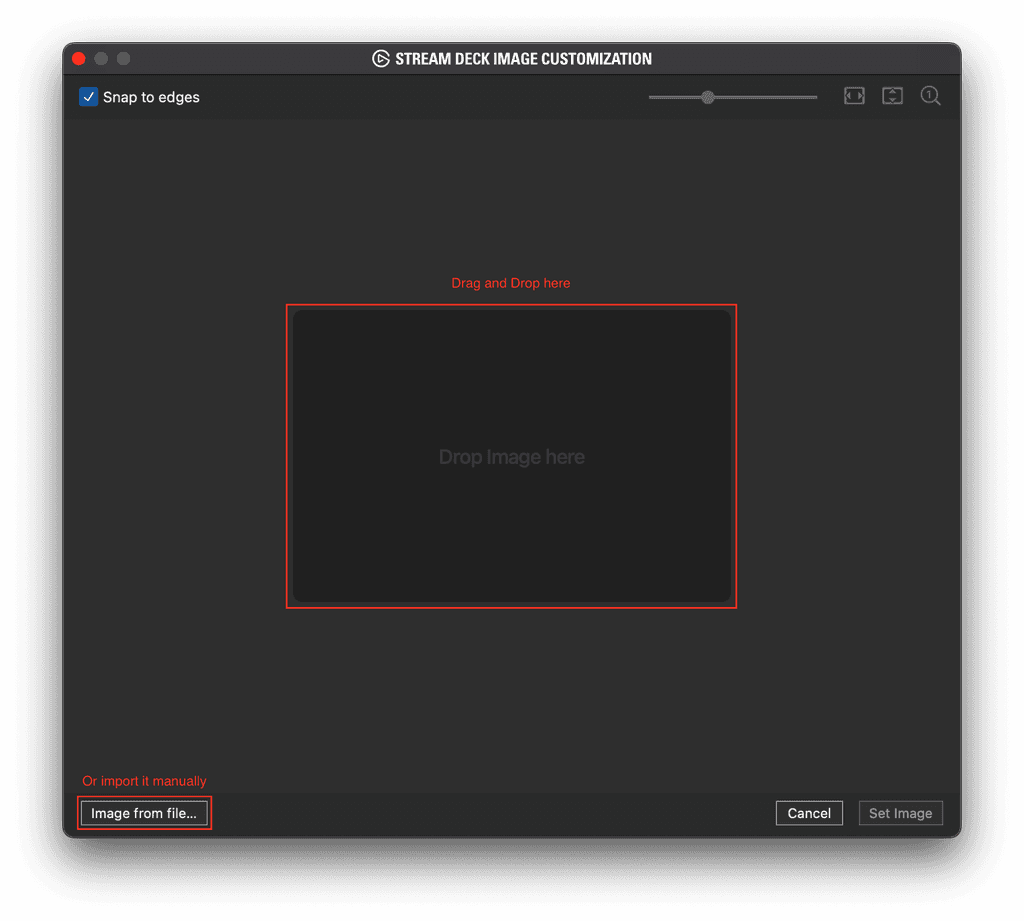This screenshot has height=921, width=1024.
Task: Open the reset zoom magnifier control
Action: tap(930, 96)
